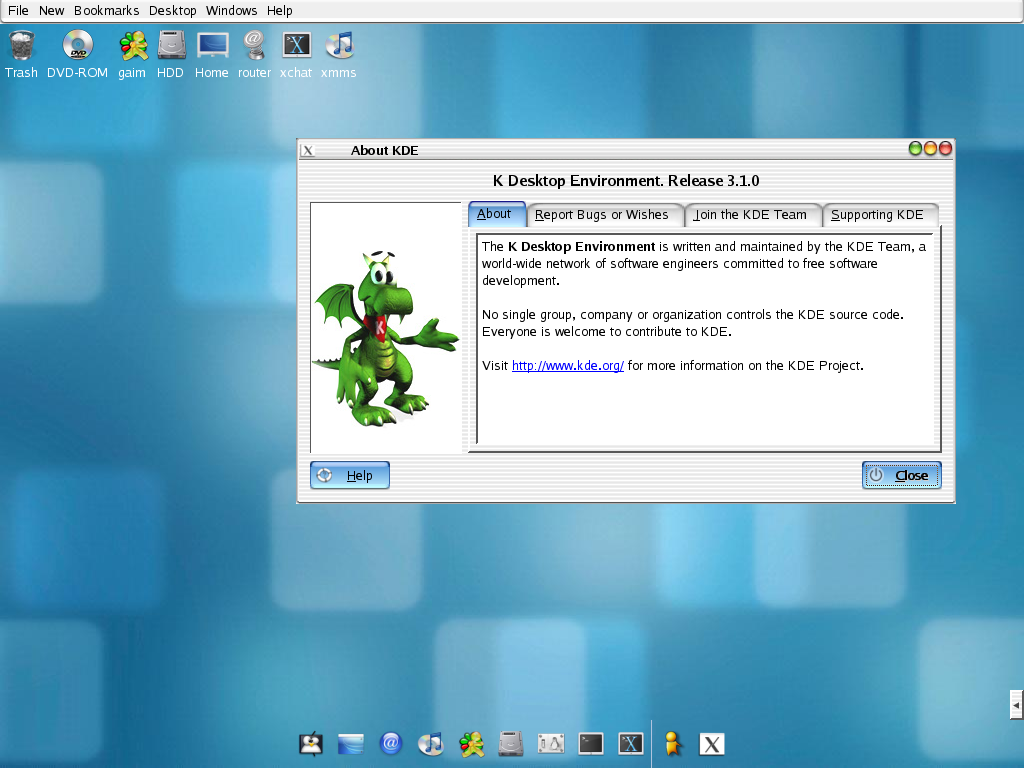Image resolution: width=1024 pixels, height=768 pixels.
Task: Click the blue window icon in the dock
Action: (x=351, y=743)
